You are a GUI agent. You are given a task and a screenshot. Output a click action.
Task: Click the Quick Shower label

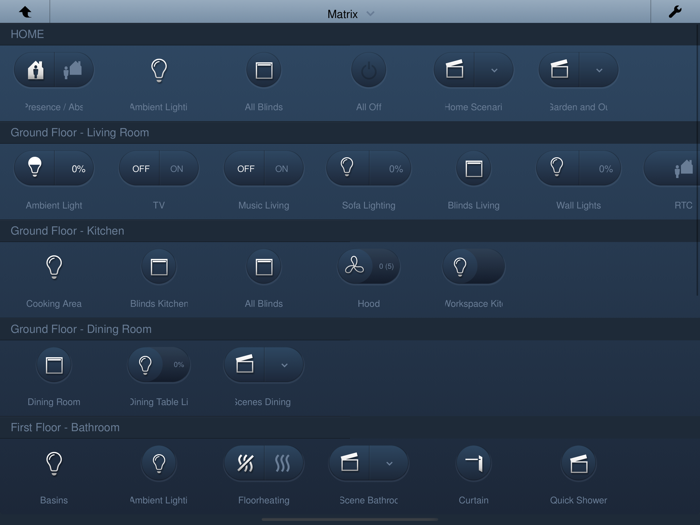tap(579, 500)
